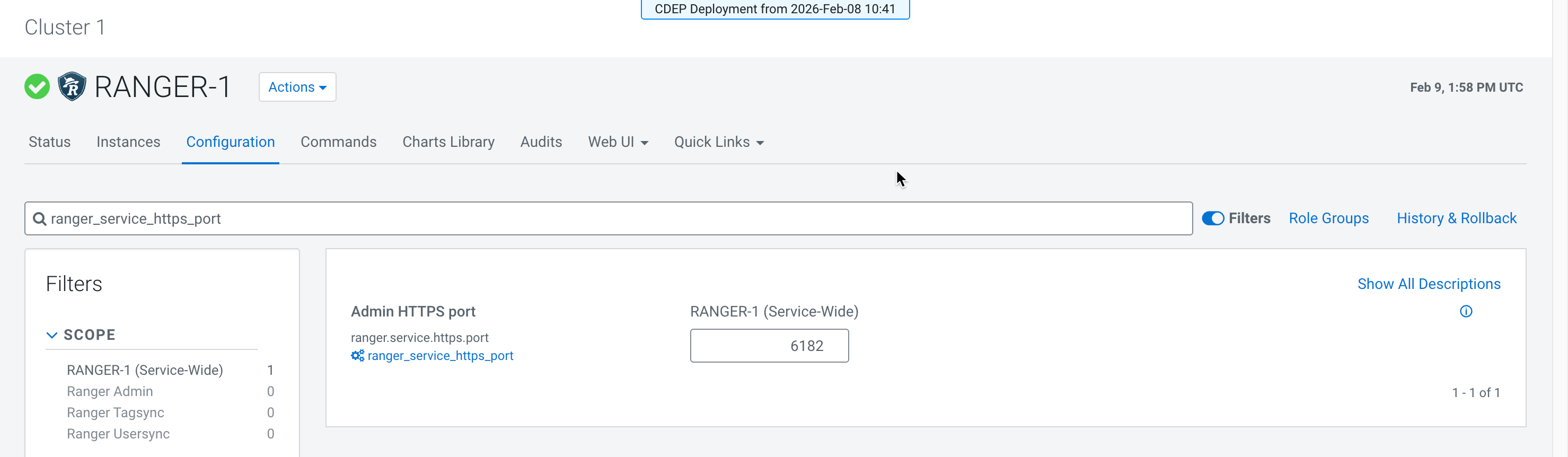Expand the Web UI menu

click(x=617, y=142)
